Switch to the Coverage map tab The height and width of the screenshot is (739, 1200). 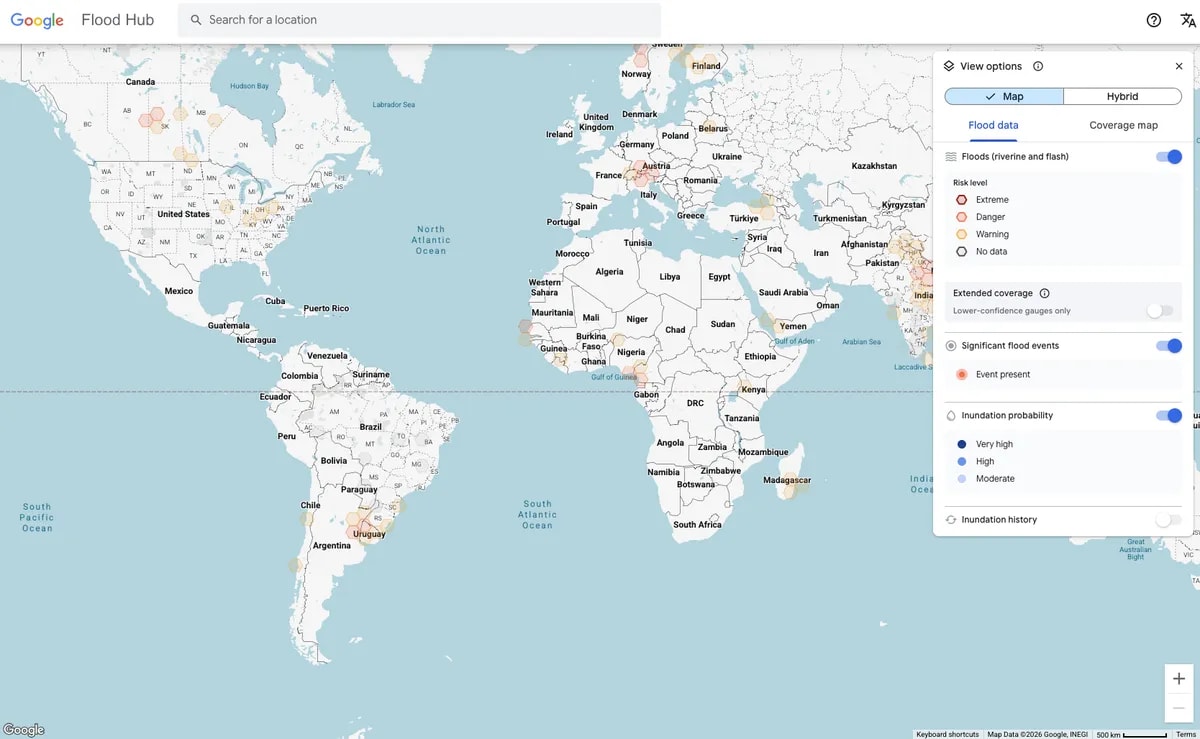pyautogui.click(x=1123, y=125)
